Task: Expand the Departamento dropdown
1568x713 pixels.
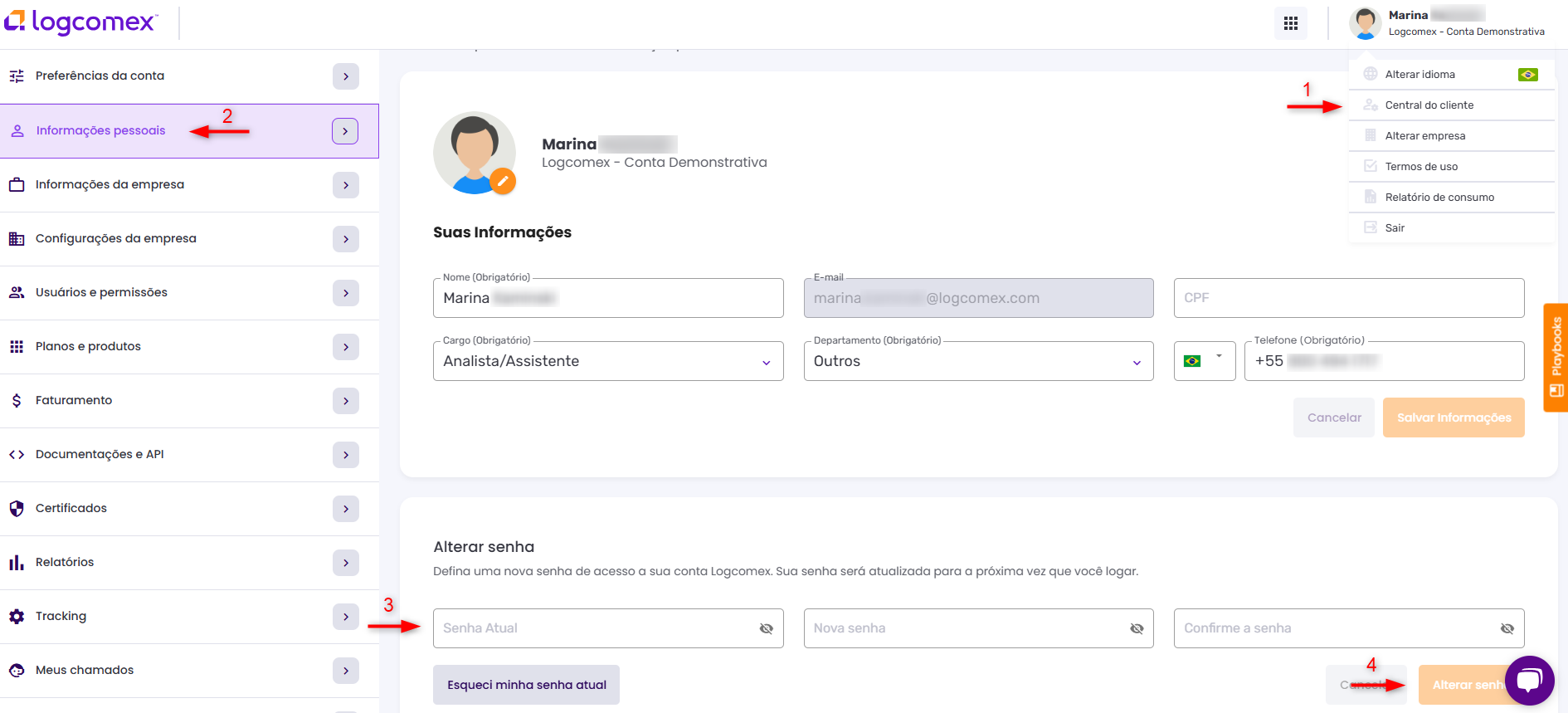Action: [978, 361]
